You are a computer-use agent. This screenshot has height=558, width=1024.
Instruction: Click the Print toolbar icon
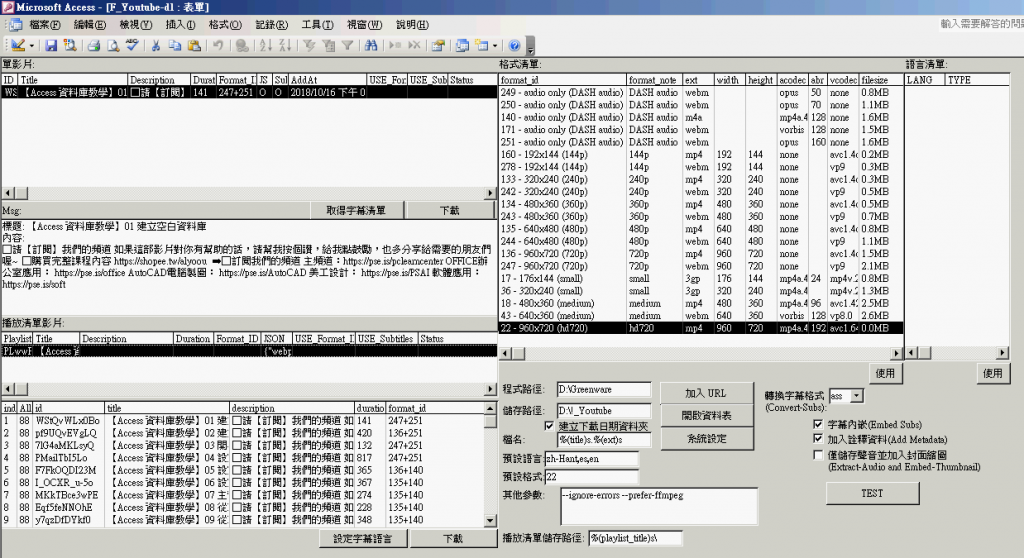[x=94, y=46]
